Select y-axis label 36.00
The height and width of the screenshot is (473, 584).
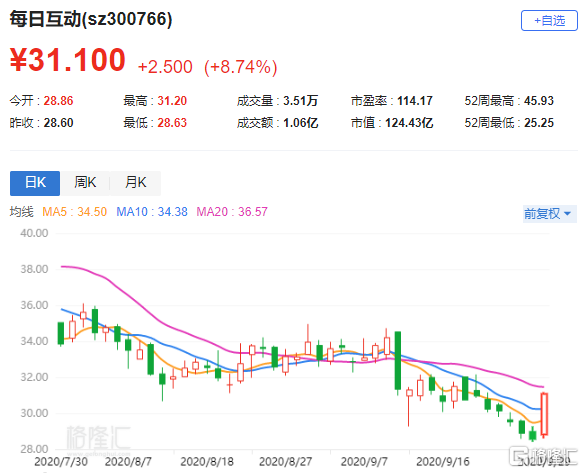[x=34, y=305]
